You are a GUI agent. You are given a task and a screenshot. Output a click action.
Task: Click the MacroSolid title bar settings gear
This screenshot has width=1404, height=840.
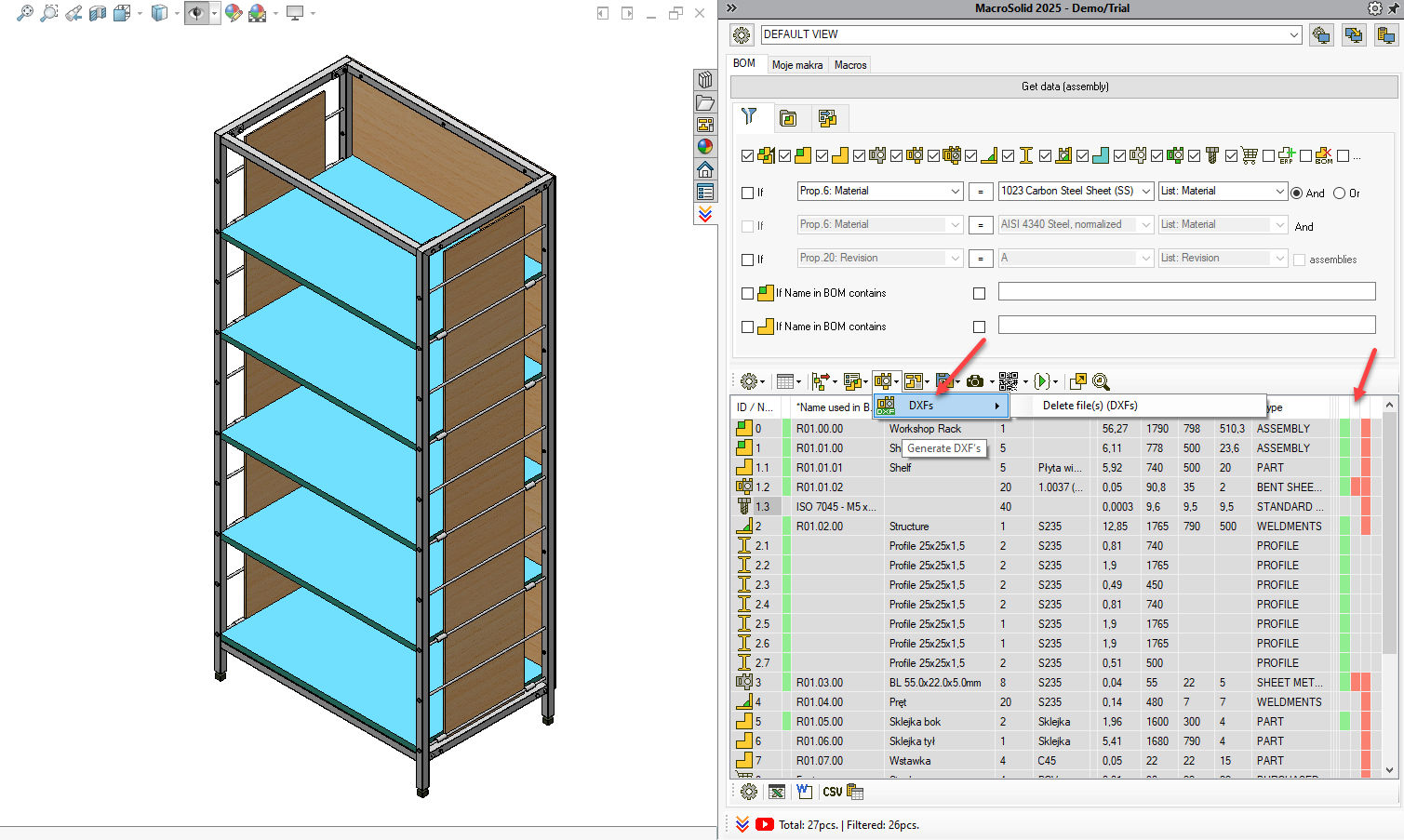click(1375, 8)
